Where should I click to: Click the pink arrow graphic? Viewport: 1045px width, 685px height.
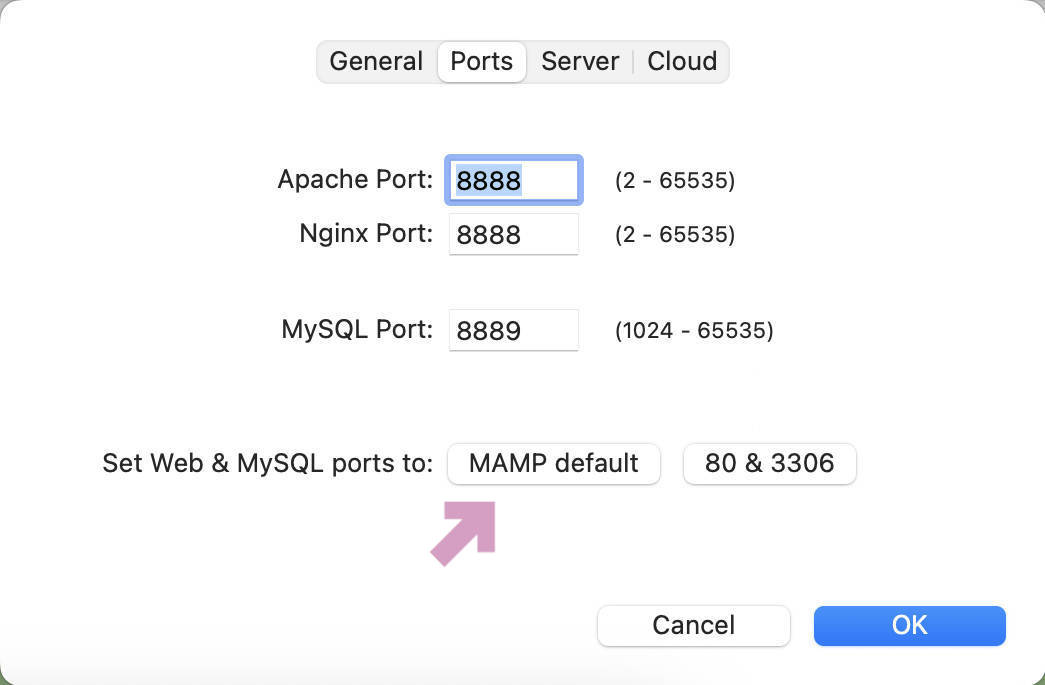point(462,533)
